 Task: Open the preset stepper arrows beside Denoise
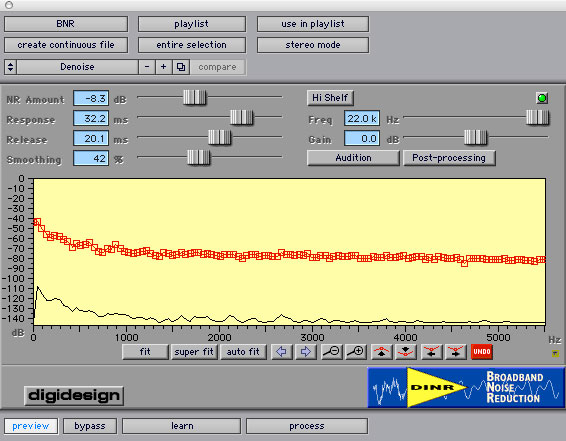(x=10, y=67)
